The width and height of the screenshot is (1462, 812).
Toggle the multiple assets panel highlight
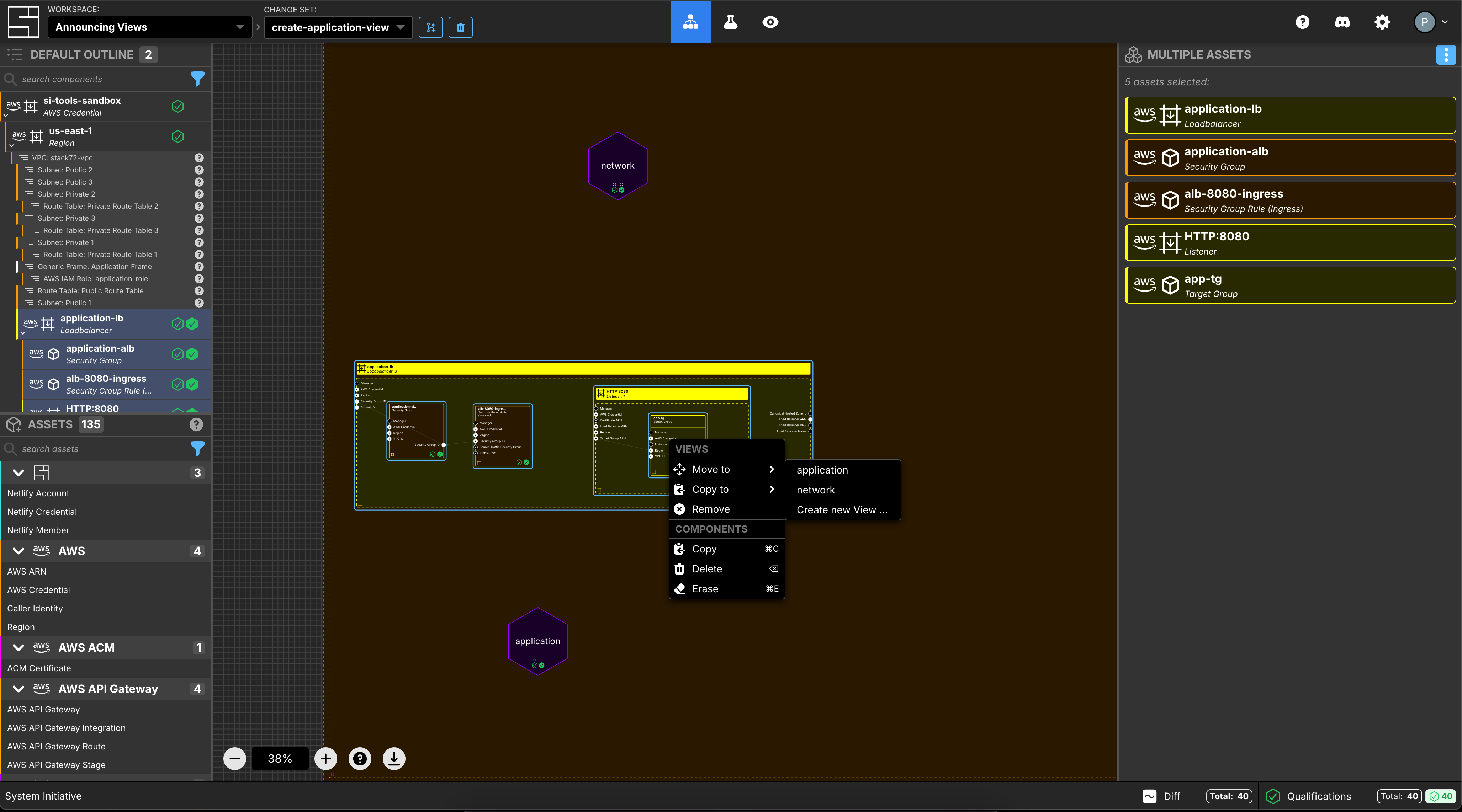(x=1447, y=54)
